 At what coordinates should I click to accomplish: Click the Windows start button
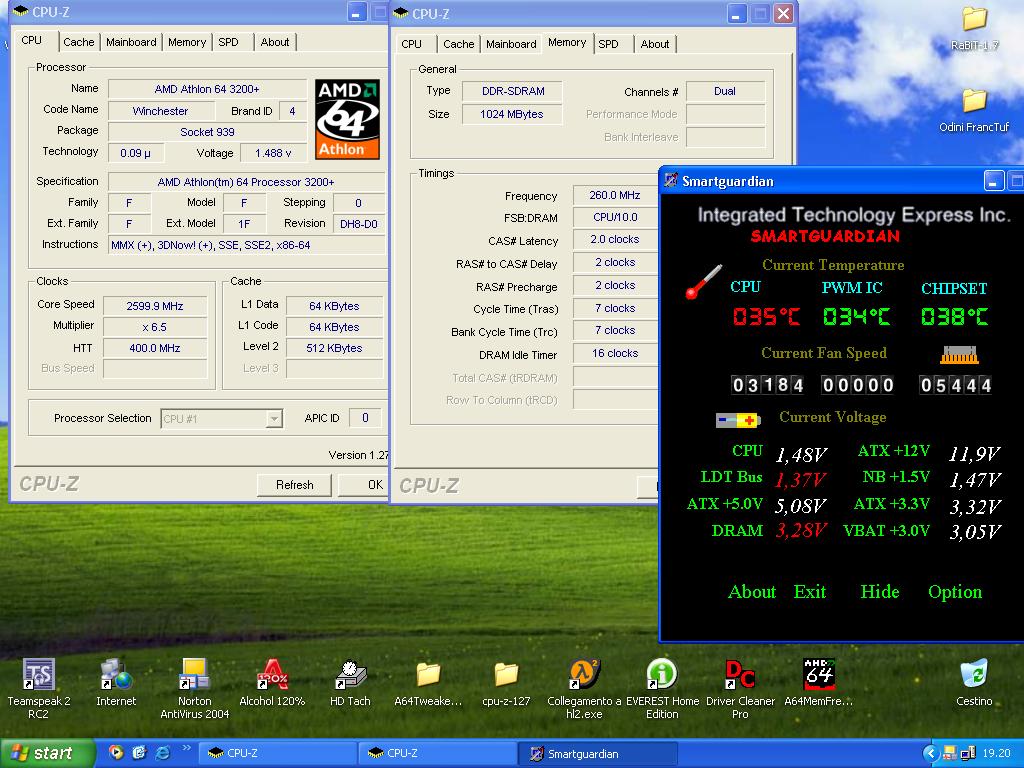(46, 754)
